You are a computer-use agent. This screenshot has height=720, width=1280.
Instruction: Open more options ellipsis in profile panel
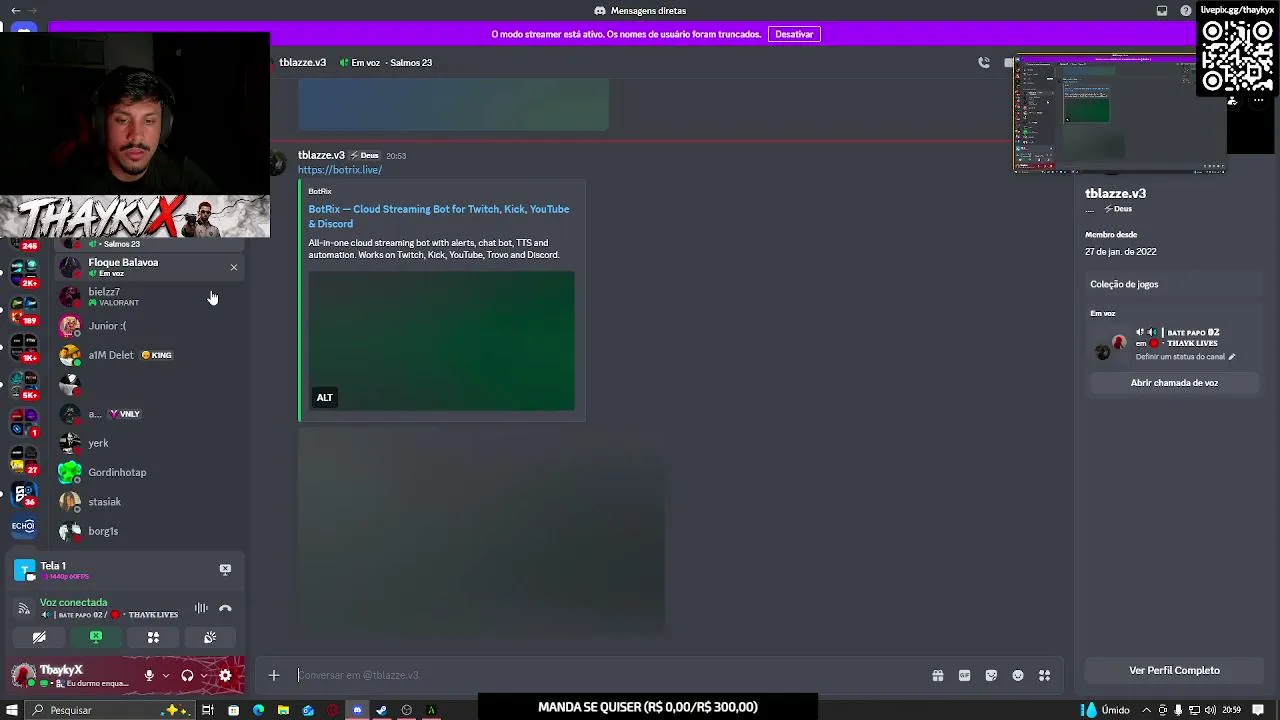click(1259, 101)
